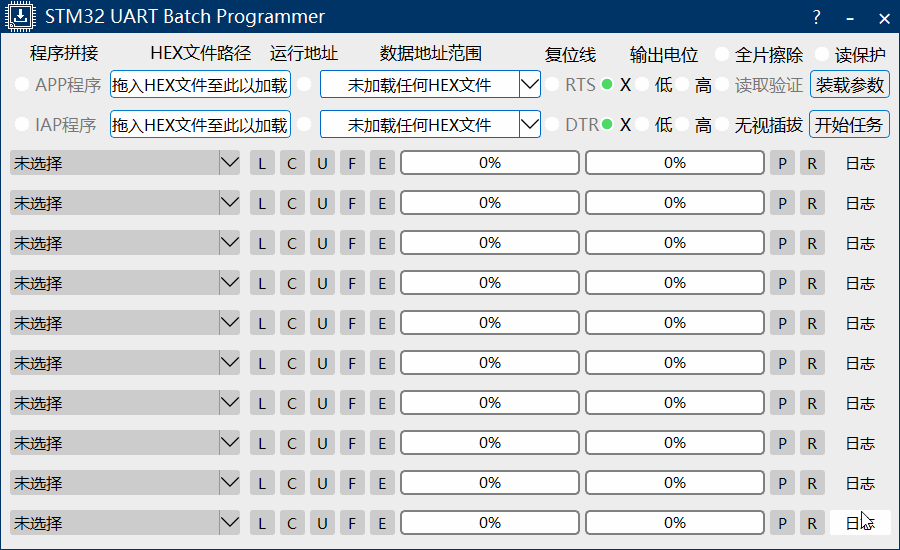Enable the 全片擦除 option
This screenshot has height=550, width=900.
click(722, 55)
